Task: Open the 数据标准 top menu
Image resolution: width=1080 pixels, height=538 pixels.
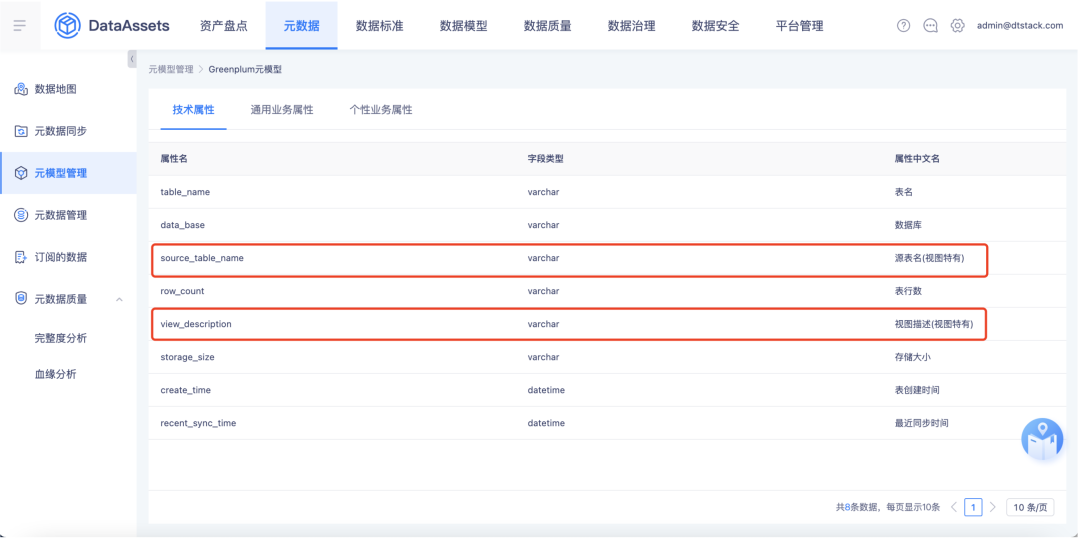Action: point(380,26)
